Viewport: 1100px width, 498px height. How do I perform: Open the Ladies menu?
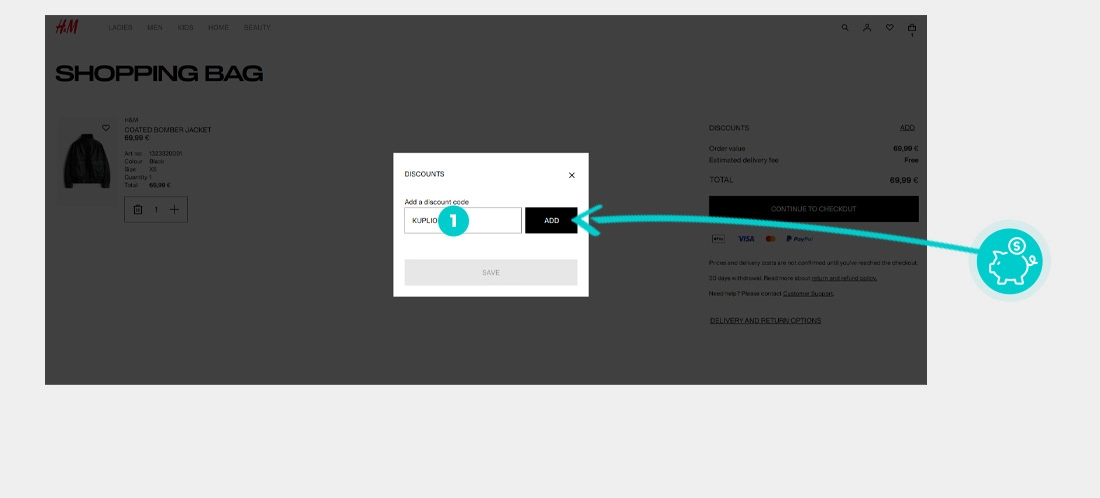pos(121,28)
